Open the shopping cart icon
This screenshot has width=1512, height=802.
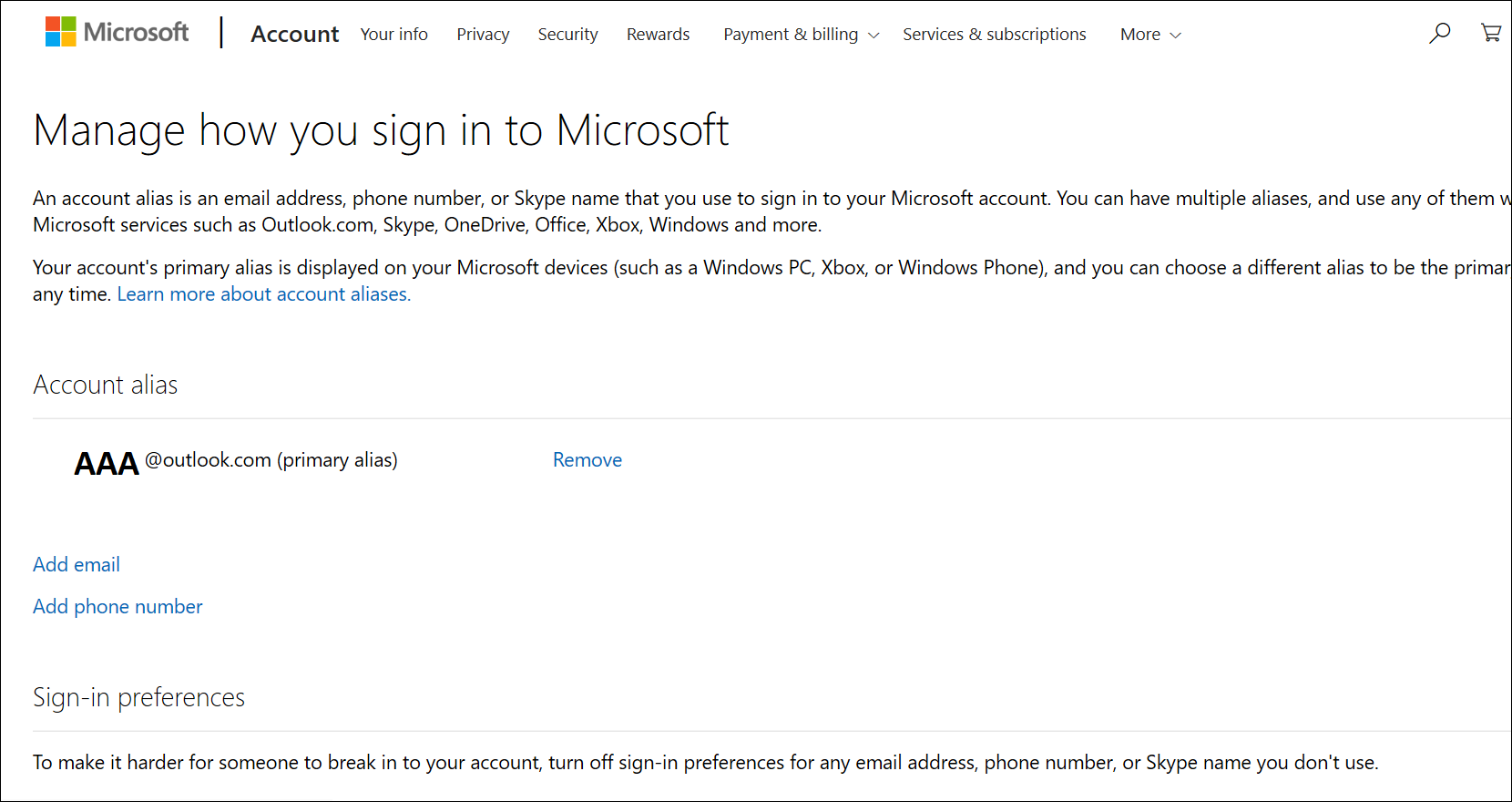click(x=1491, y=33)
